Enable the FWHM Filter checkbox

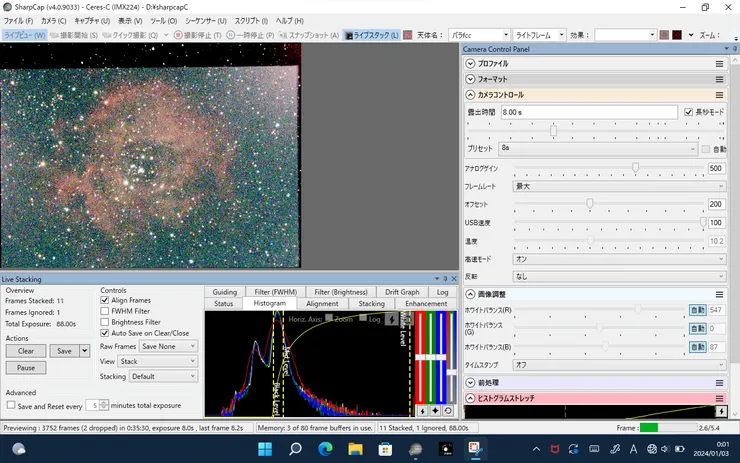[x=106, y=311]
